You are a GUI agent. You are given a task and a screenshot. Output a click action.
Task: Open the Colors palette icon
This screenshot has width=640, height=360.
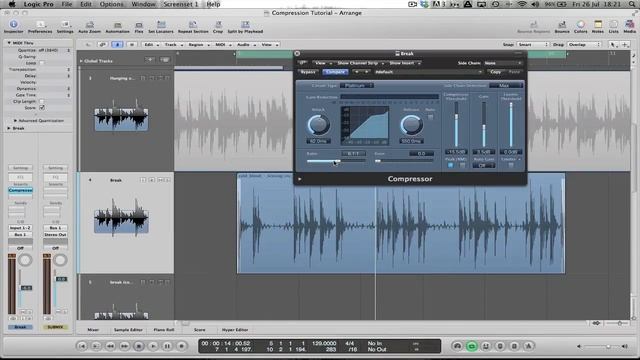click(x=580, y=27)
